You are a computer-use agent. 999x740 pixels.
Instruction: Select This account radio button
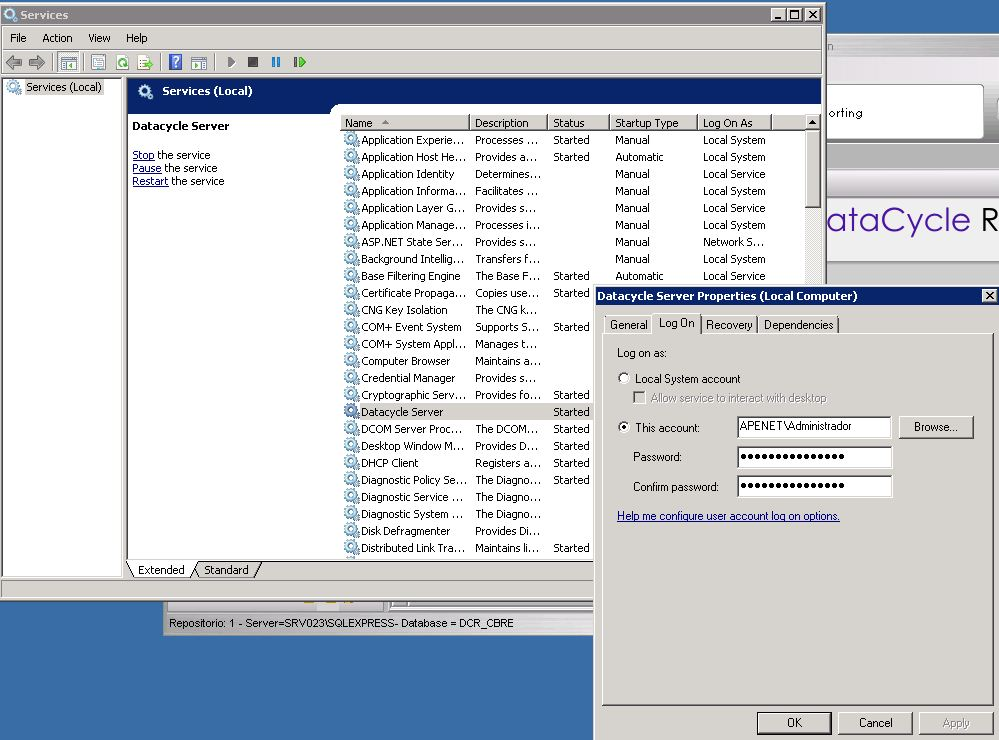click(624, 427)
